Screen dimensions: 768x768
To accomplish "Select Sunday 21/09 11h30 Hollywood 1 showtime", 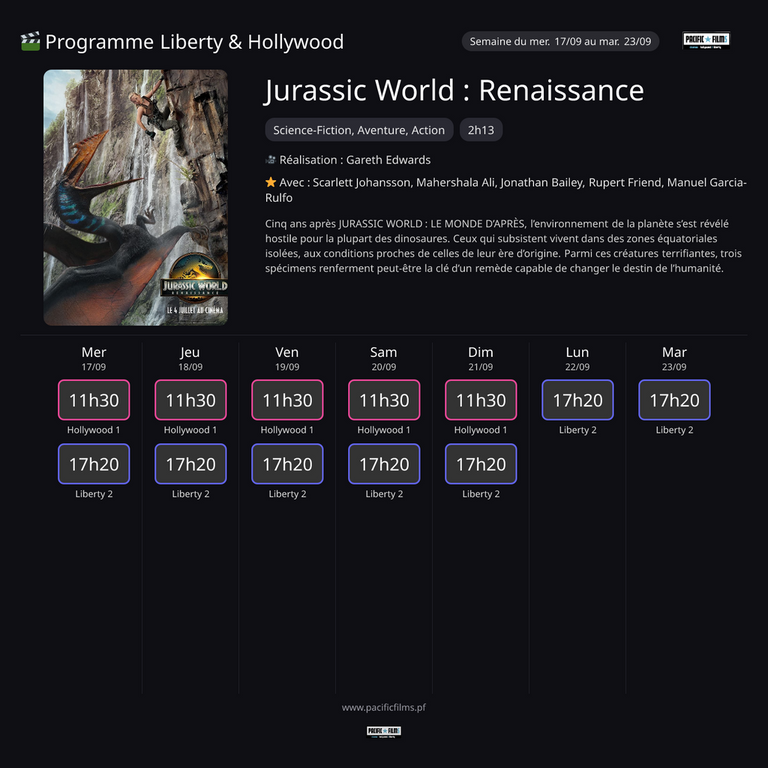I will [481, 400].
